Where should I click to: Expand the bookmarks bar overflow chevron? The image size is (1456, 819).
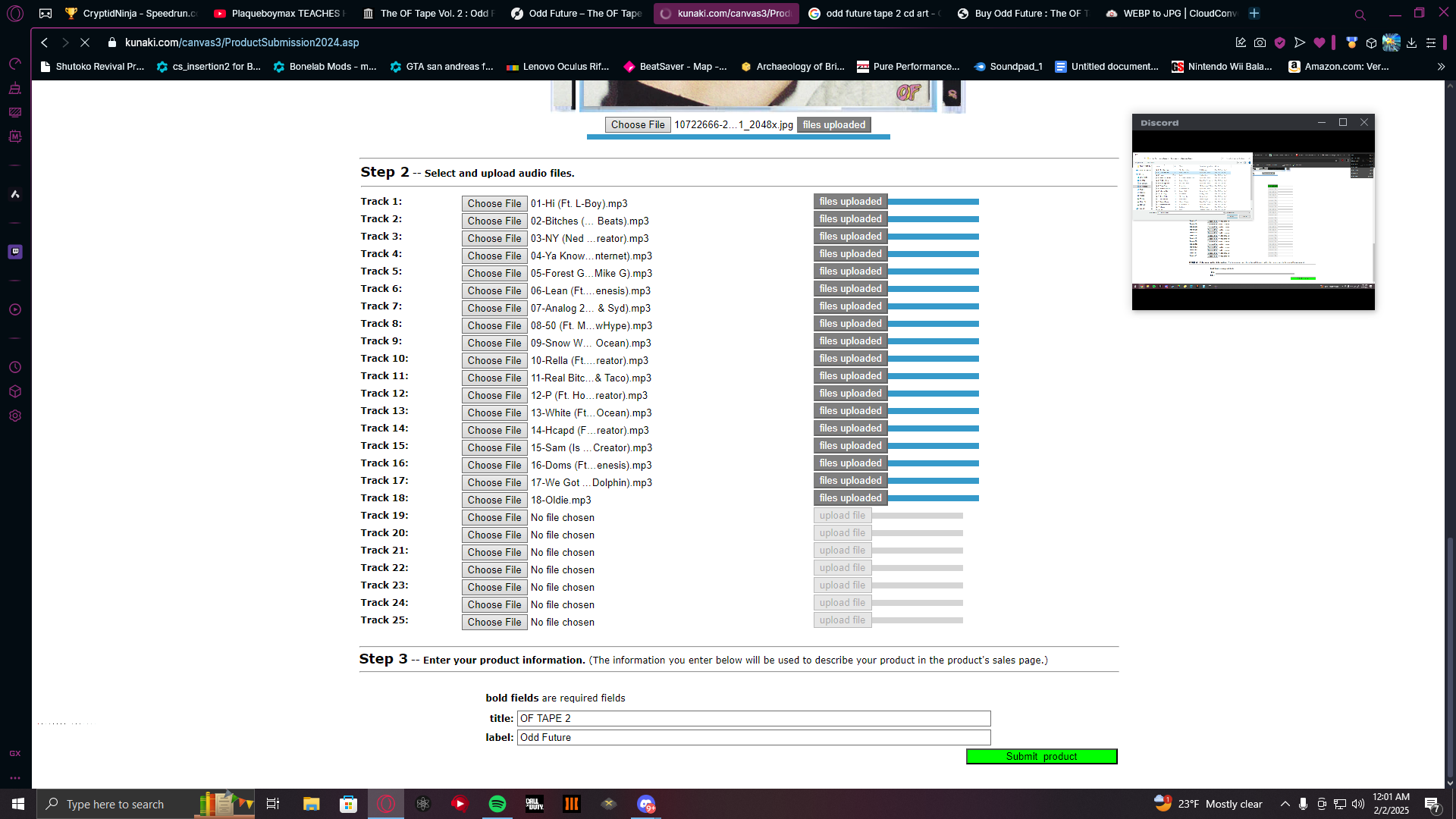click(1441, 67)
